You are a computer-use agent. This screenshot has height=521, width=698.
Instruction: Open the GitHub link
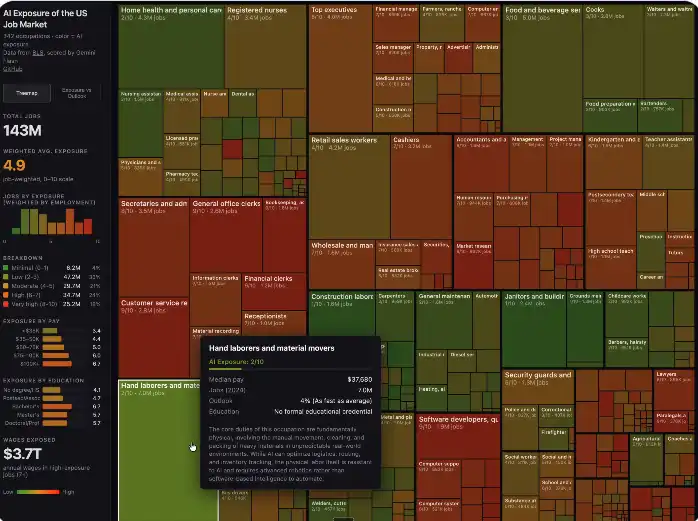11,69
